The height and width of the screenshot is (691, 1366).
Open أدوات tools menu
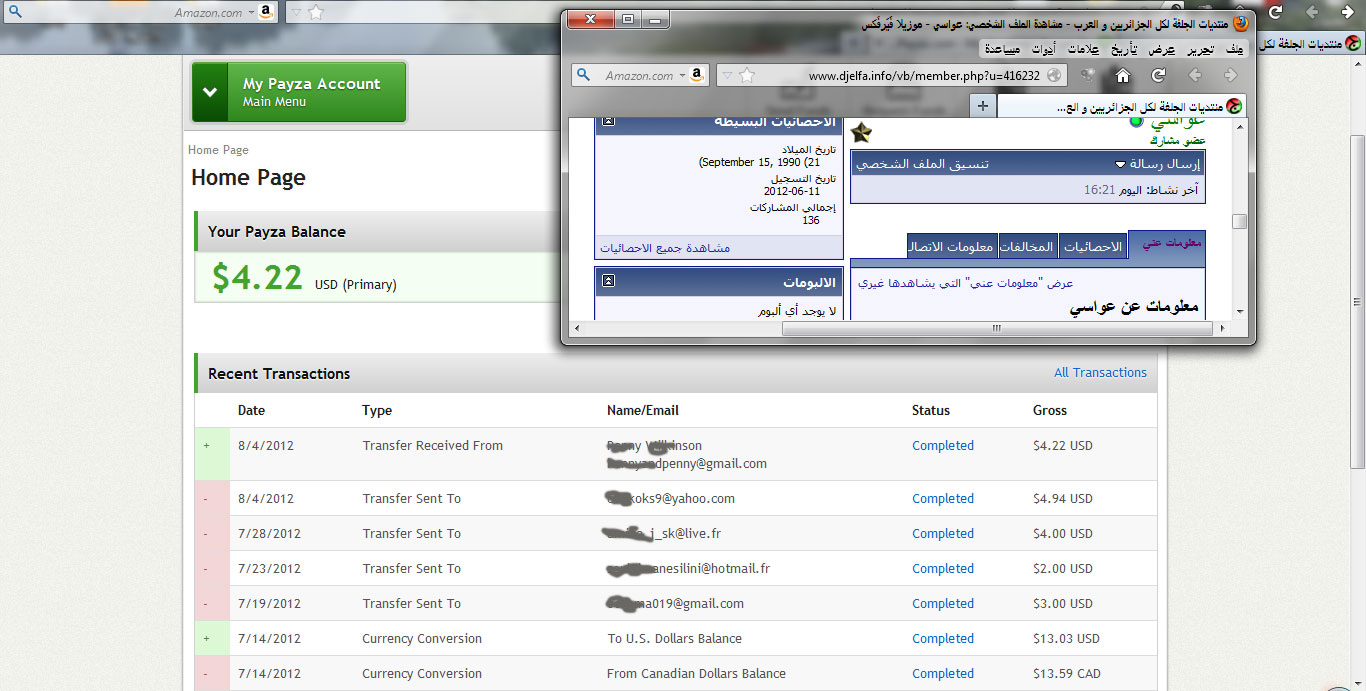point(1043,49)
